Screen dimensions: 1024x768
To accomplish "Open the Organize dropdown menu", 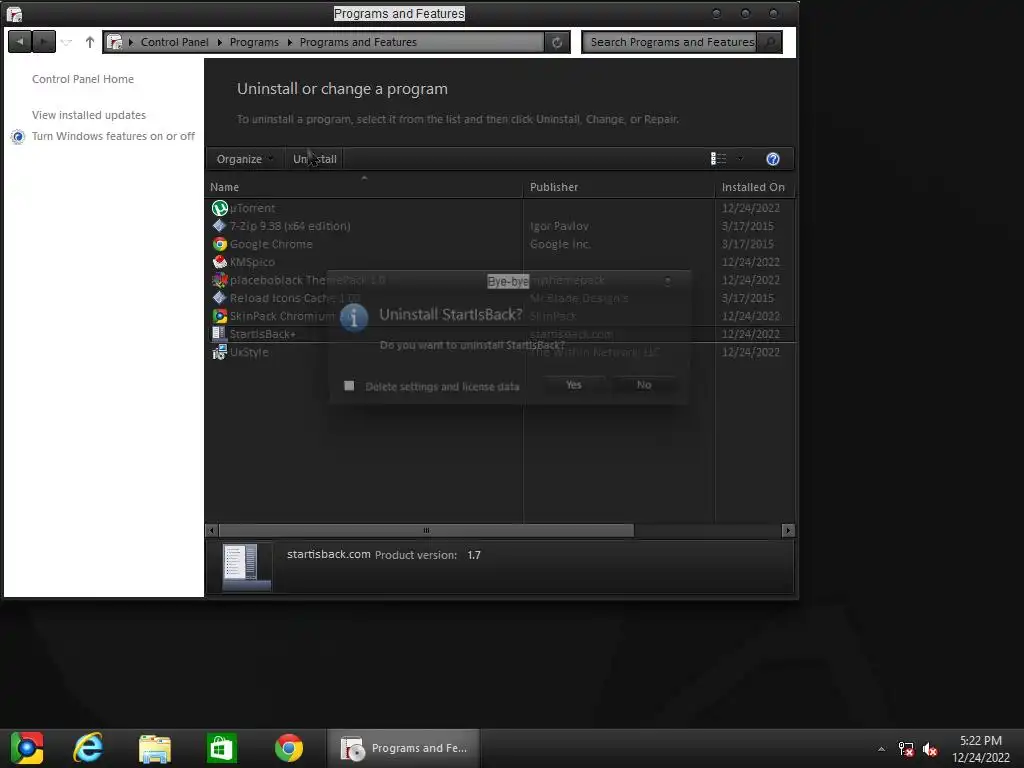I will click(245, 159).
